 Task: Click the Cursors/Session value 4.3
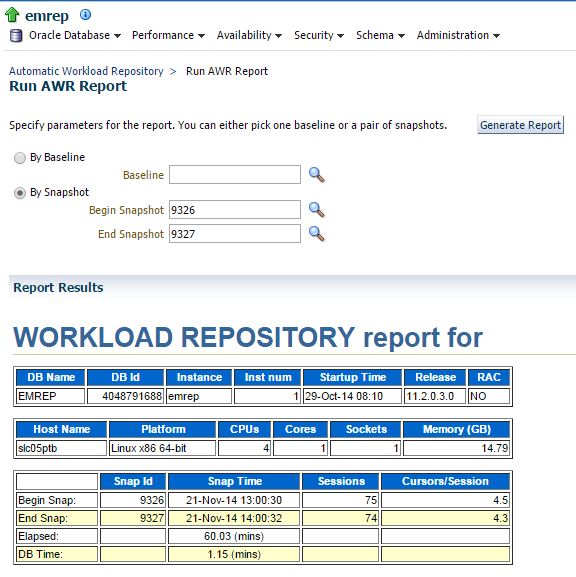(445, 518)
